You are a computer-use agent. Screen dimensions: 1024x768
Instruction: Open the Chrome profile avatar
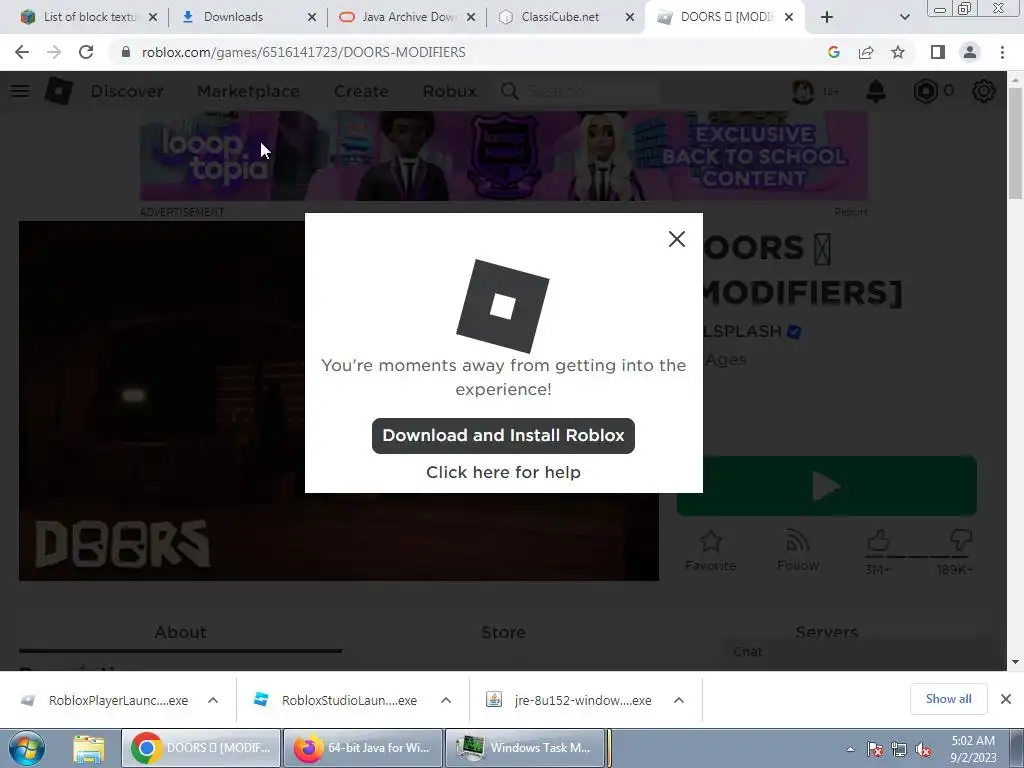970,52
